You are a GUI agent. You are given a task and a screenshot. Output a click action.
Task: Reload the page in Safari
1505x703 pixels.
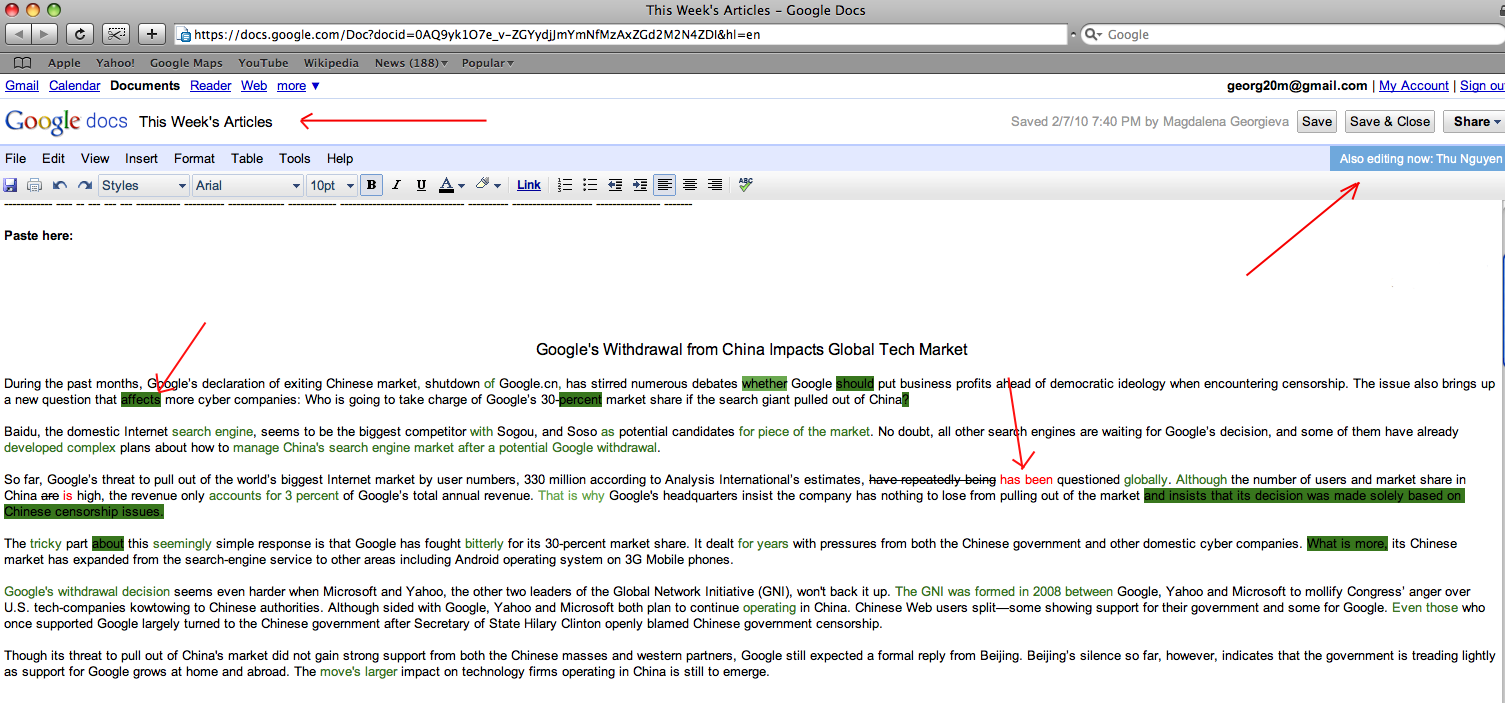coord(81,34)
